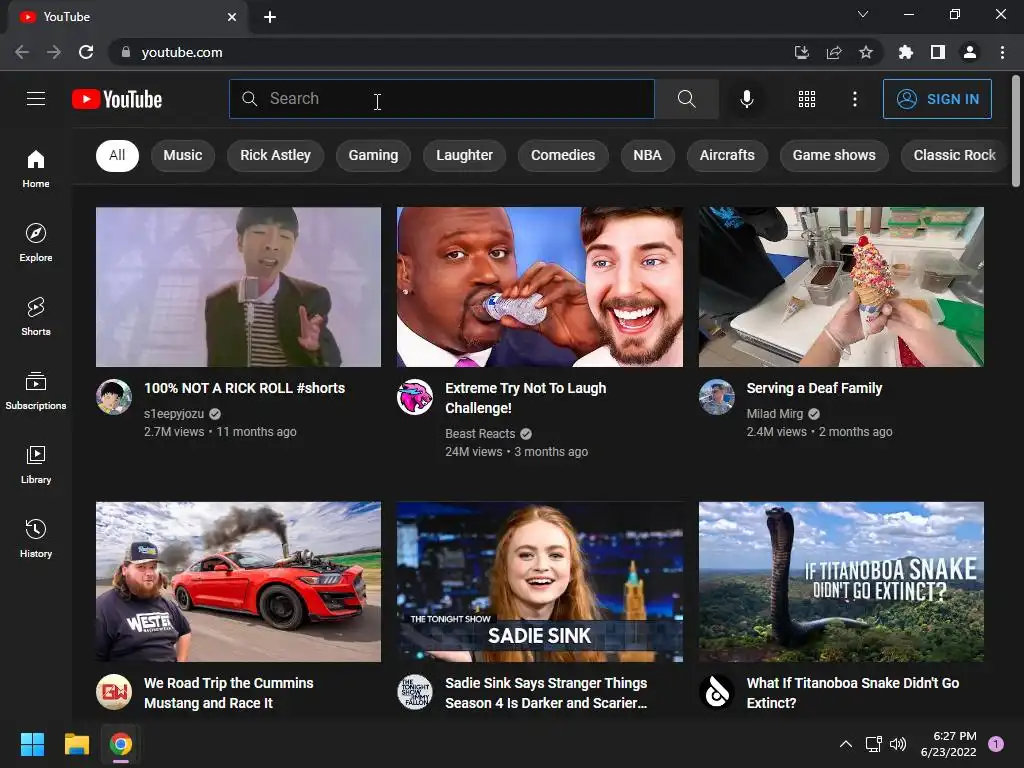Open Subscriptions in the sidebar

point(36,391)
